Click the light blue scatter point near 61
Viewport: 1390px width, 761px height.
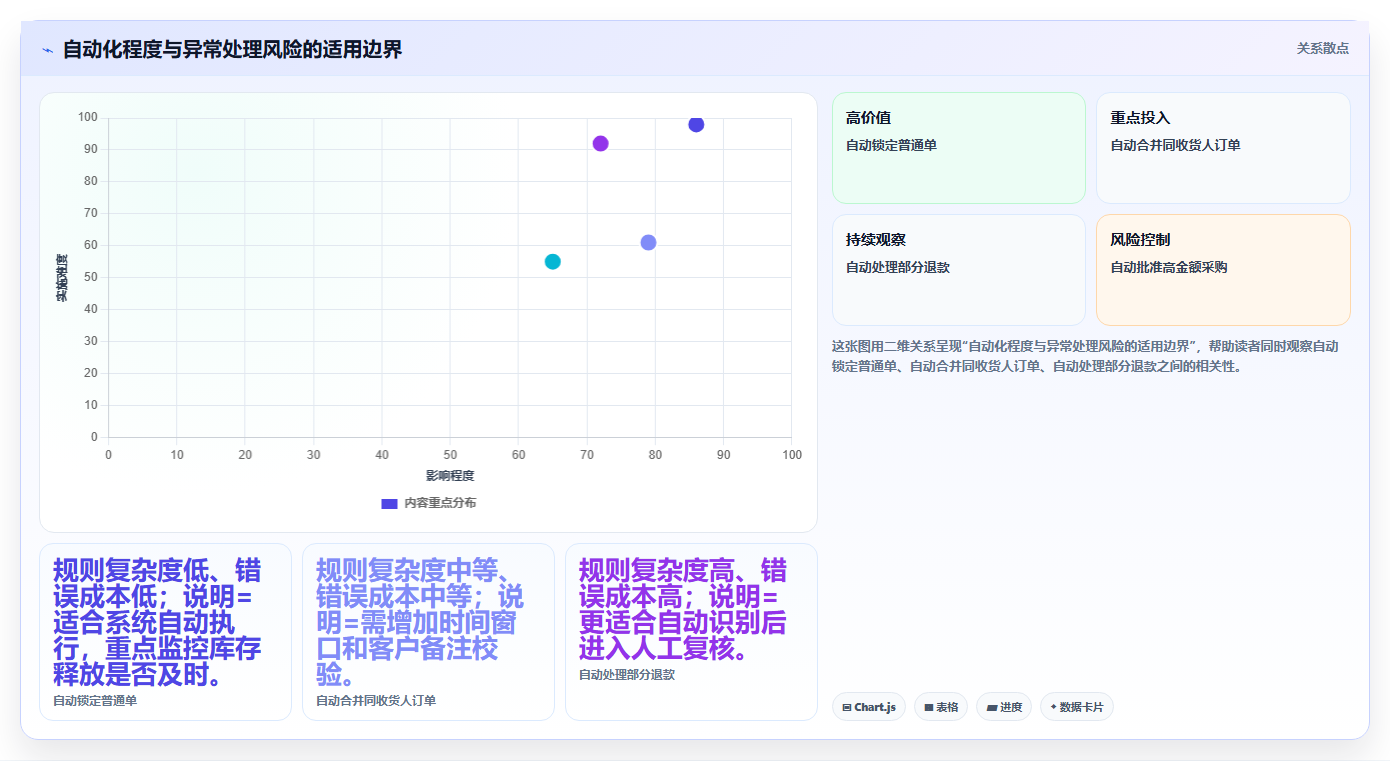click(648, 242)
